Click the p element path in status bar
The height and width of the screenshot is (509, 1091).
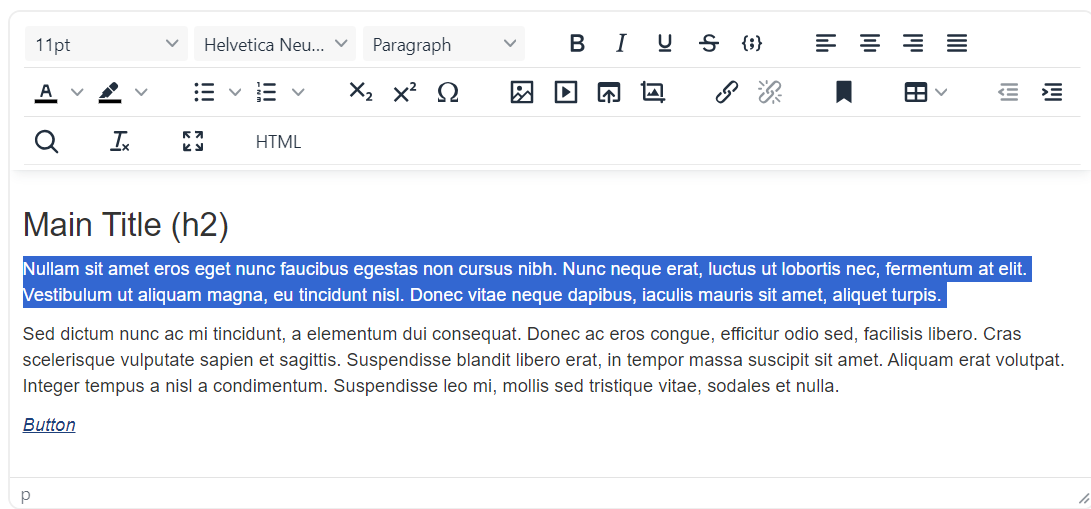(26, 495)
